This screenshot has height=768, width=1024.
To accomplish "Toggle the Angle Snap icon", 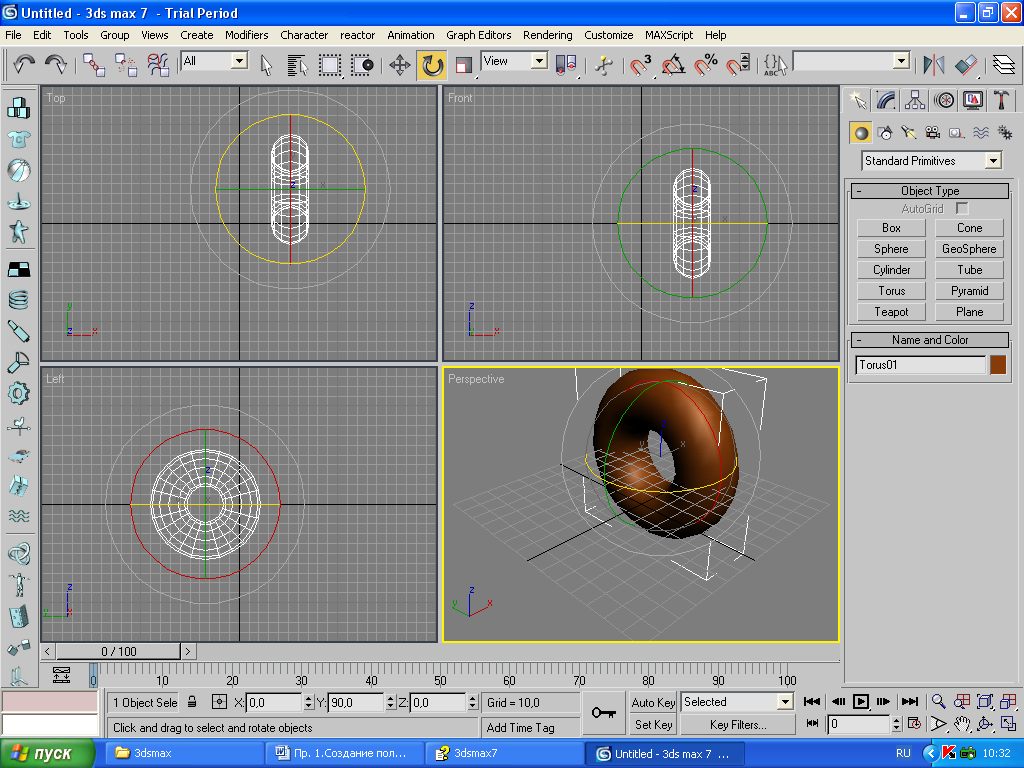I will click(673, 65).
